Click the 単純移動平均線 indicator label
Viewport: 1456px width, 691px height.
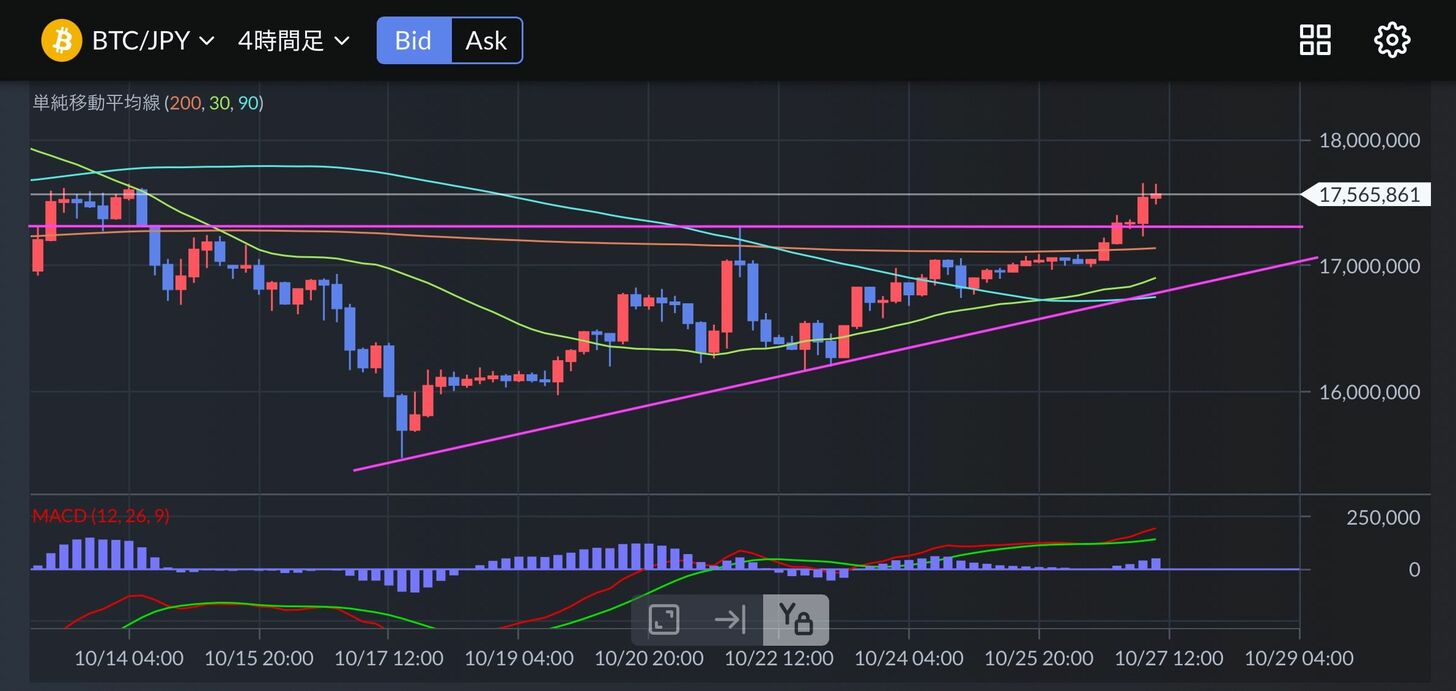[x=96, y=103]
